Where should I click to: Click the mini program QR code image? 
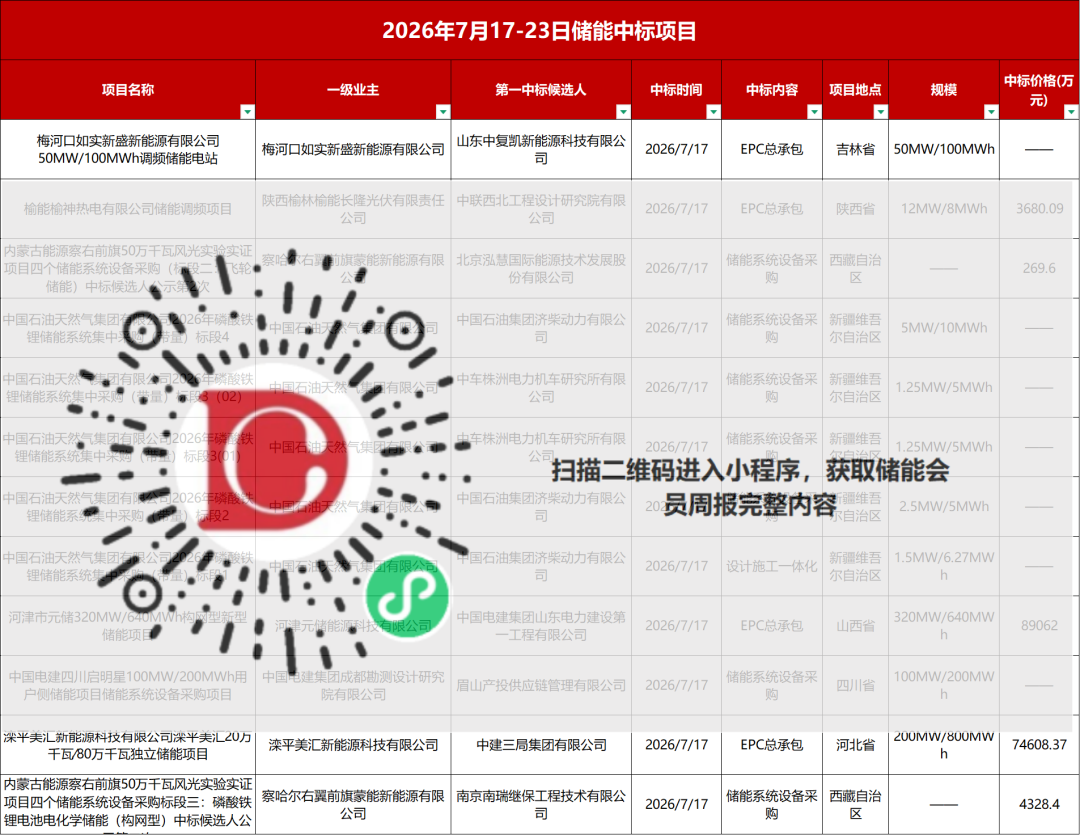266,460
